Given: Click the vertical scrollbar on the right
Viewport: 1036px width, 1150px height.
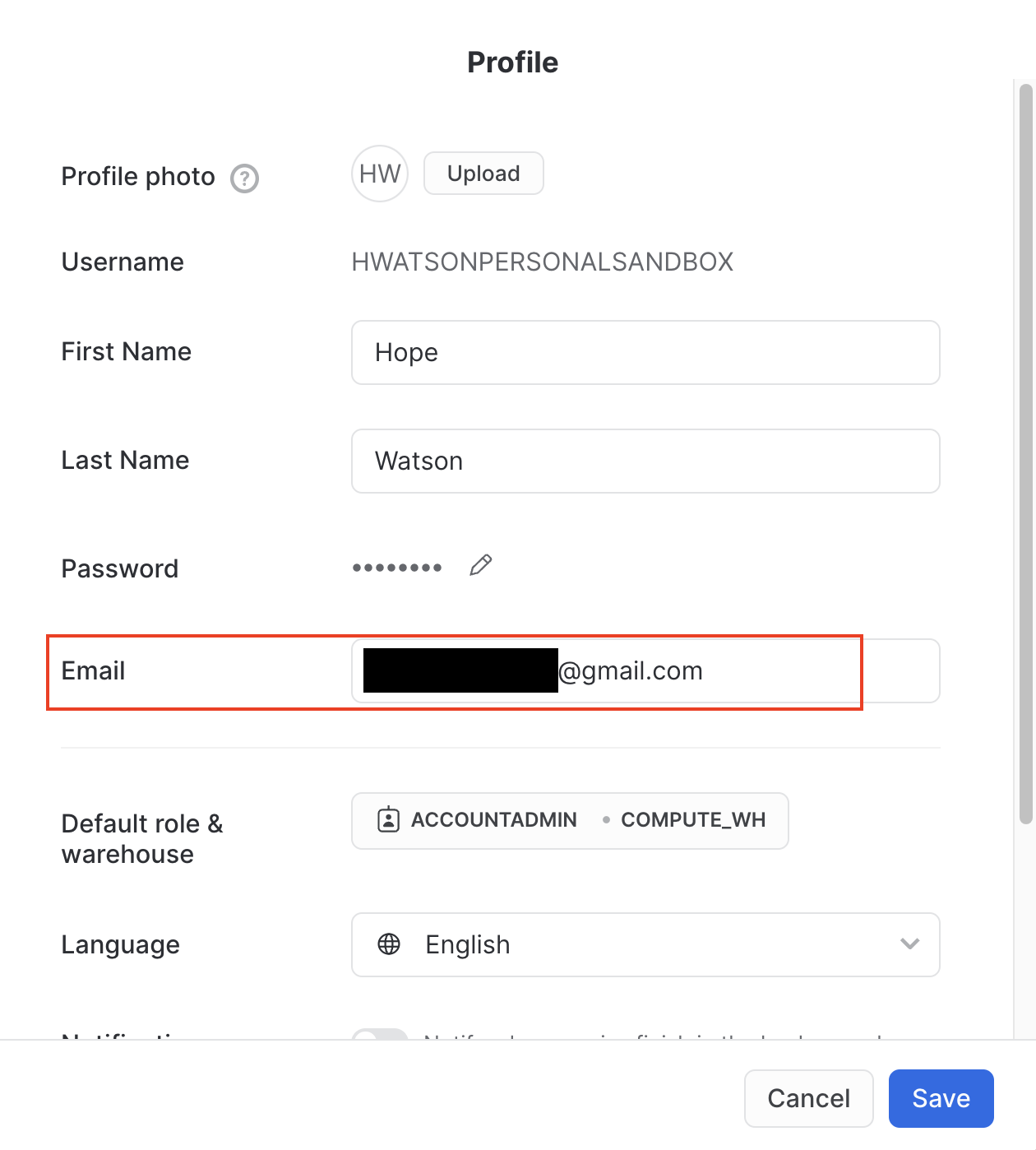Looking at the screenshot, I should [x=1024, y=452].
